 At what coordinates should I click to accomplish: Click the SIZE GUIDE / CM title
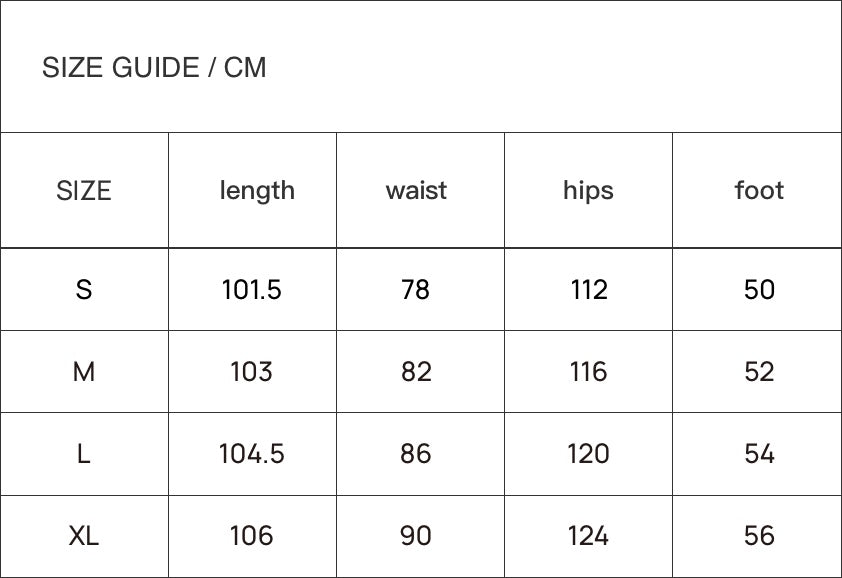pyautogui.click(x=154, y=68)
